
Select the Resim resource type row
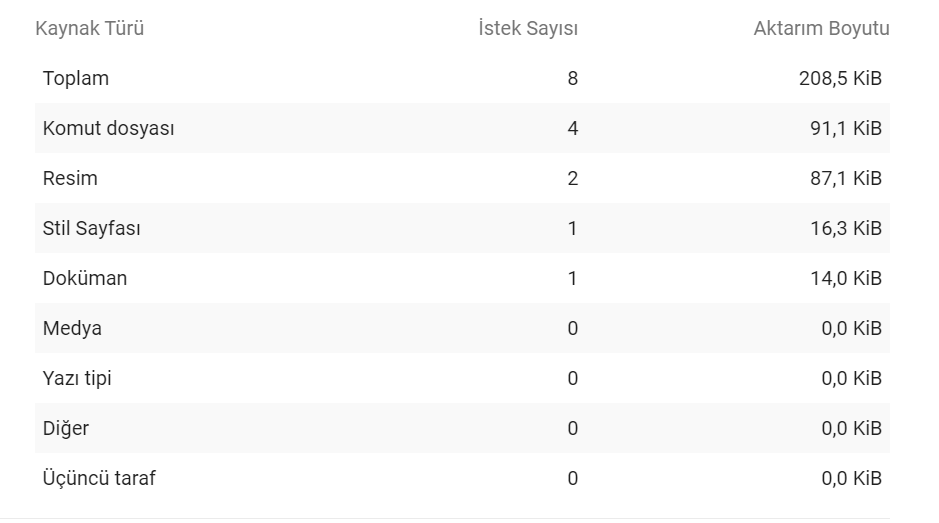click(x=462, y=178)
